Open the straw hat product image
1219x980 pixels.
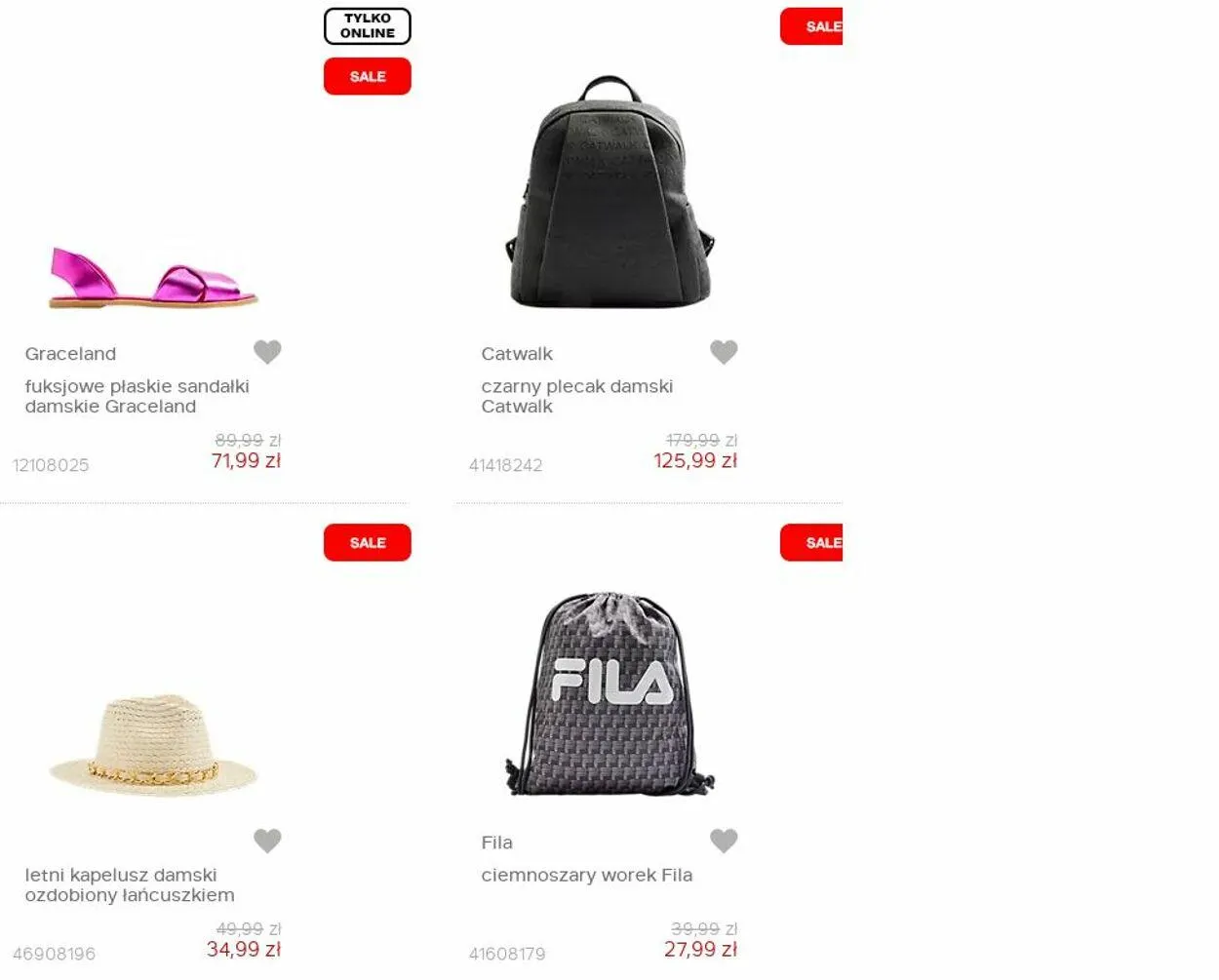pos(153,746)
